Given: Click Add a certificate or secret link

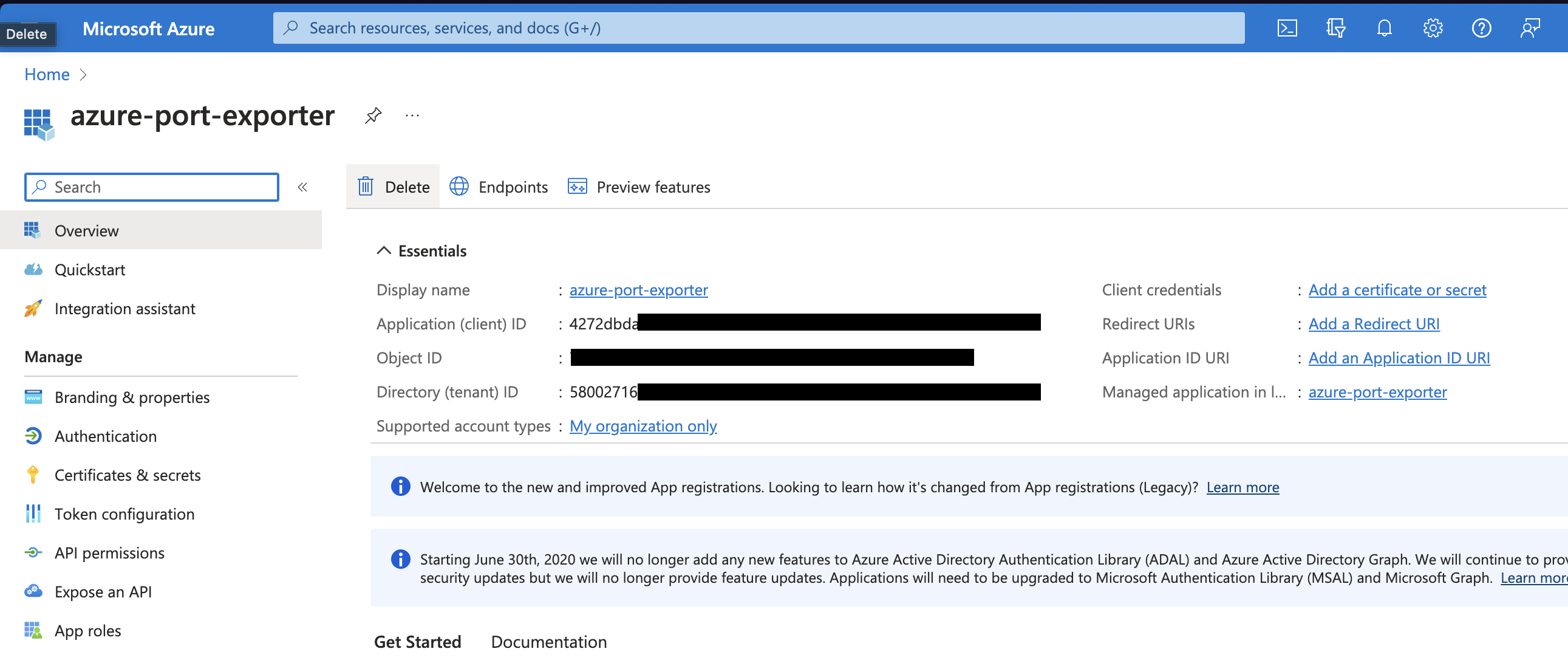Looking at the screenshot, I should (1397, 290).
